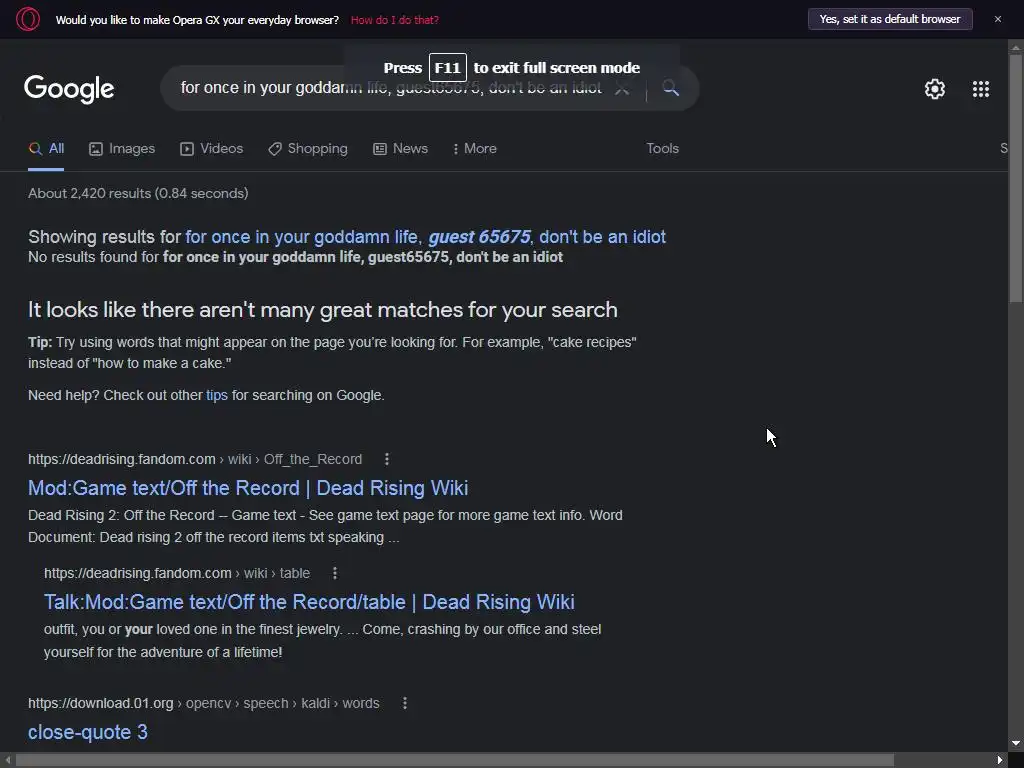Click the deadrising.fandom.com wiki table URL
The height and width of the screenshot is (768, 1024).
(176, 573)
